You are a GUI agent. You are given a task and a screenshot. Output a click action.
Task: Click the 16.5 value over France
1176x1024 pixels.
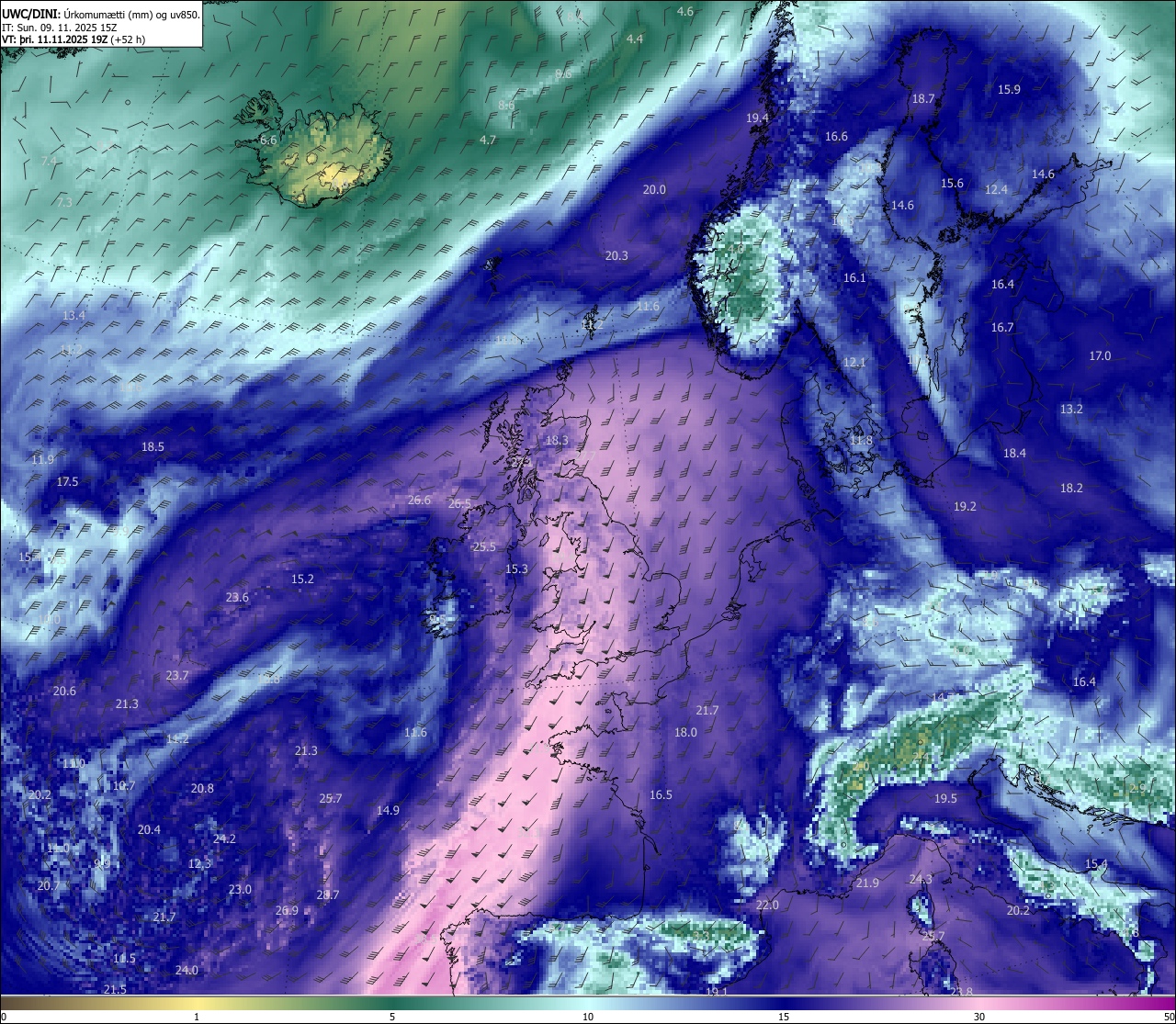coord(661,795)
